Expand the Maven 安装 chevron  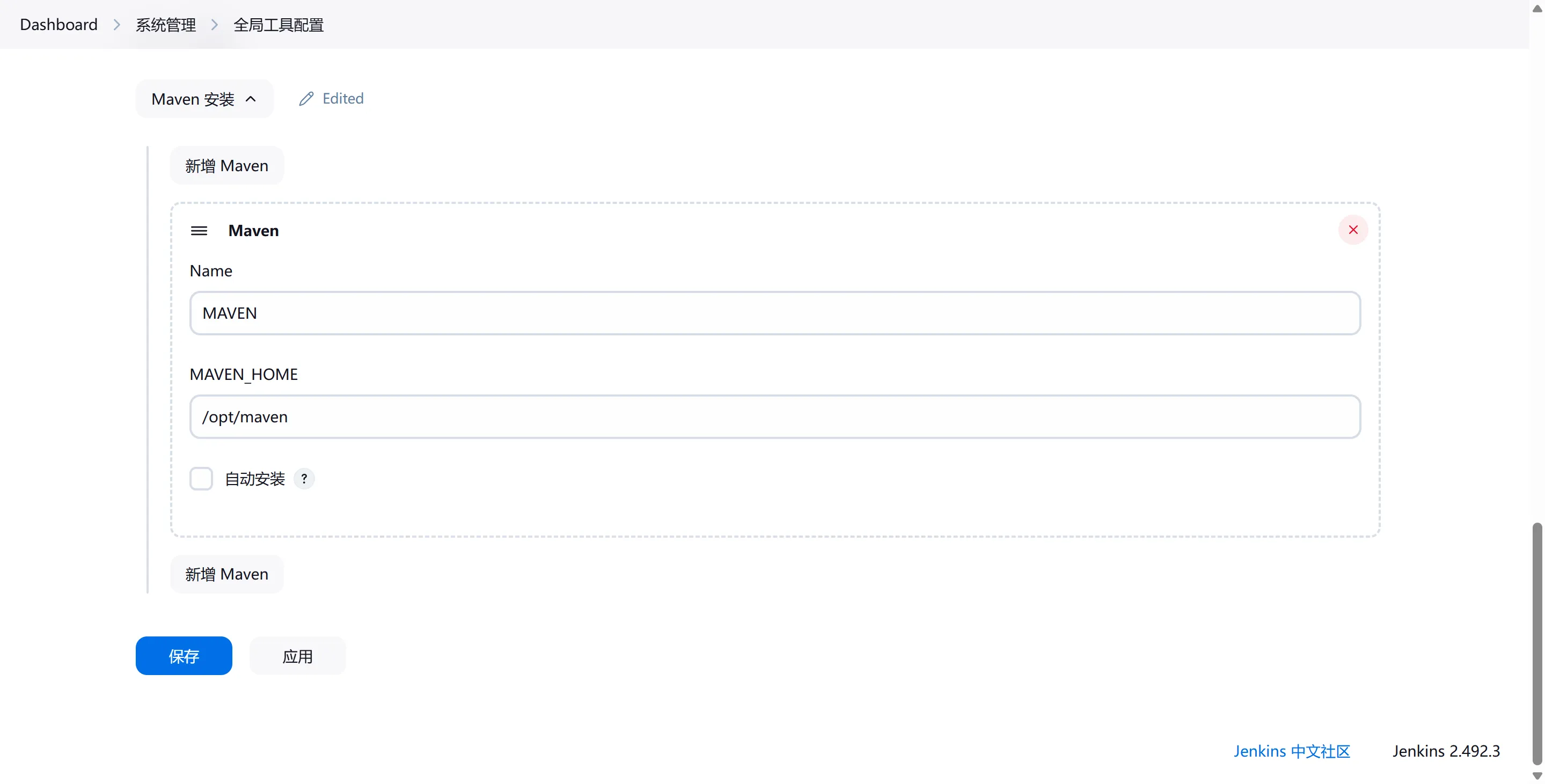pyautogui.click(x=250, y=99)
